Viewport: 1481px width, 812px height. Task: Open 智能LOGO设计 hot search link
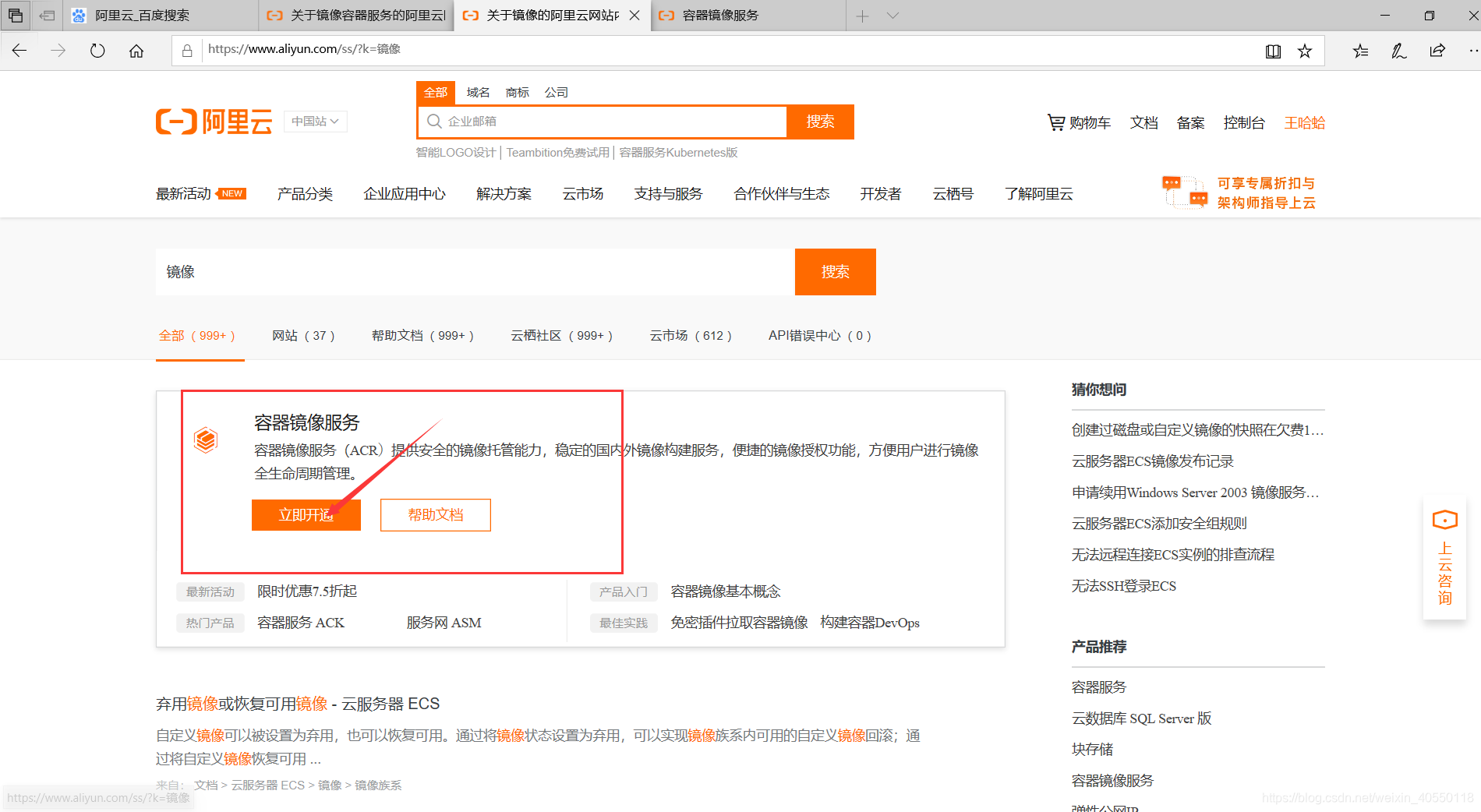click(x=456, y=153)
